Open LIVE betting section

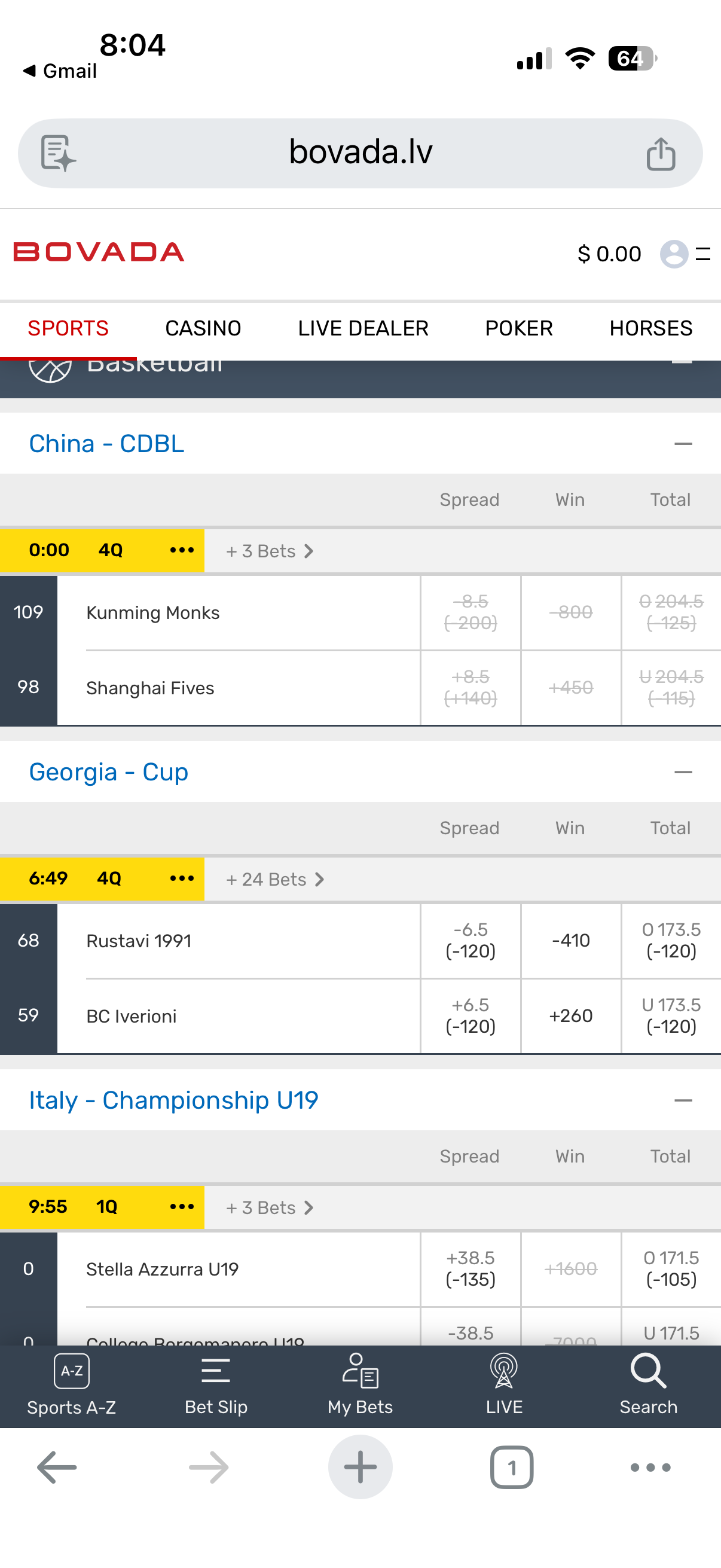[x=504, y=1385]
